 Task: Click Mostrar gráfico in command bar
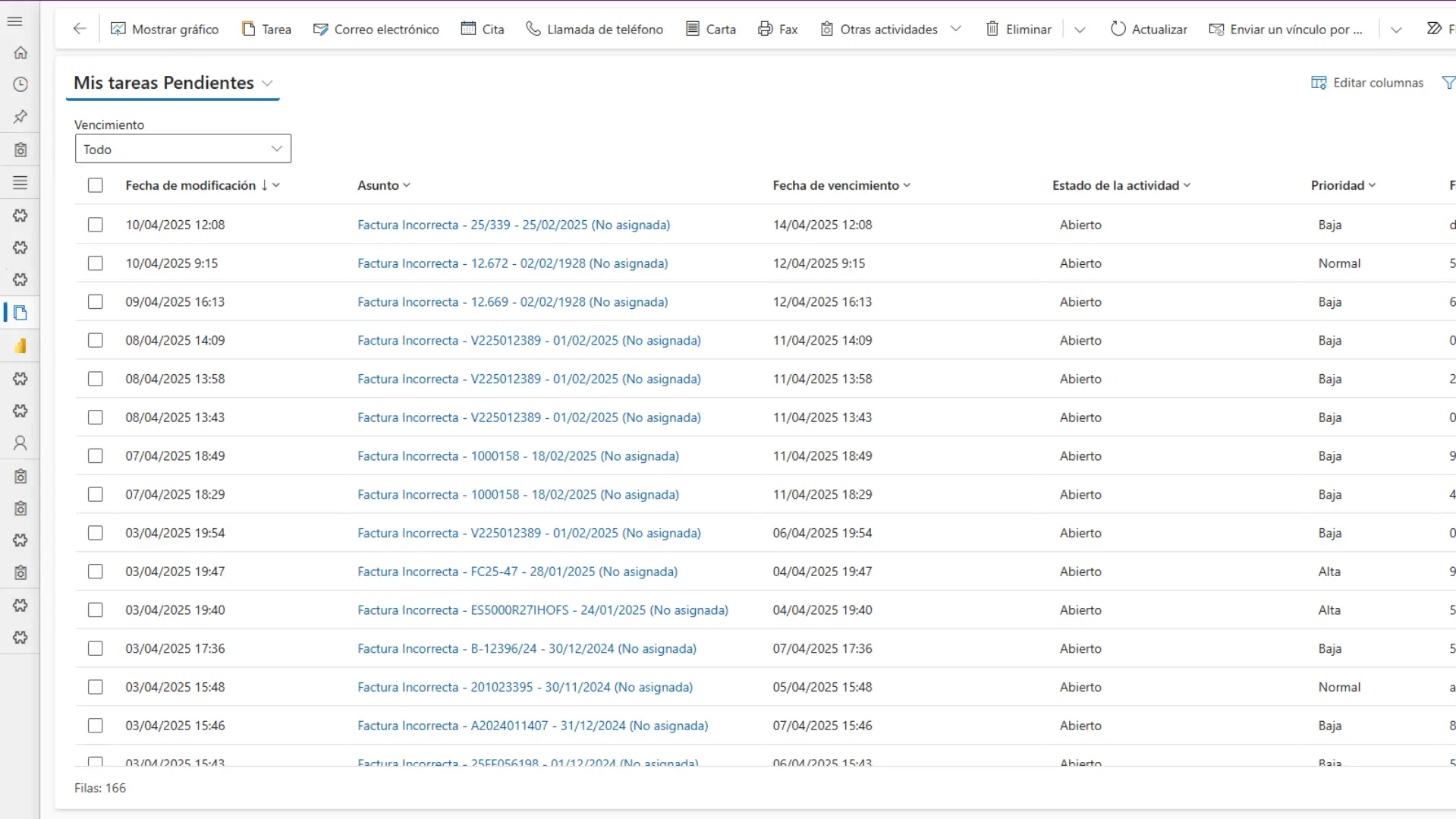(165, 29)
